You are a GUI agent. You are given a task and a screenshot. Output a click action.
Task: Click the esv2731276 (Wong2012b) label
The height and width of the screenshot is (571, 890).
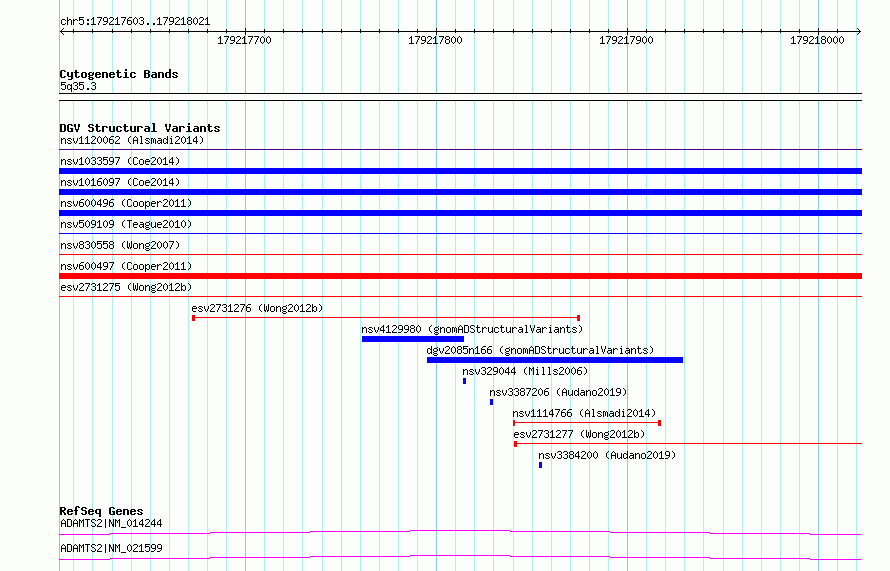point(257,308)
